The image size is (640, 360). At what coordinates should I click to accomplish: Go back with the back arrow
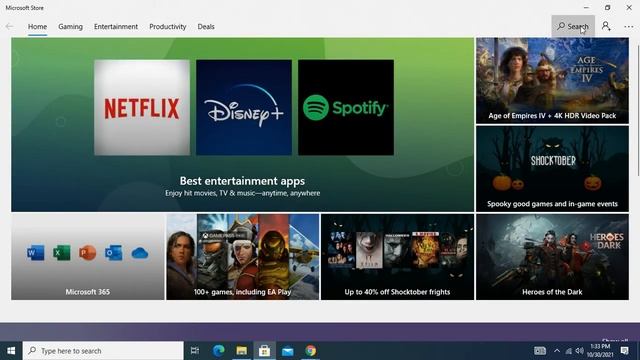(9, 27)
